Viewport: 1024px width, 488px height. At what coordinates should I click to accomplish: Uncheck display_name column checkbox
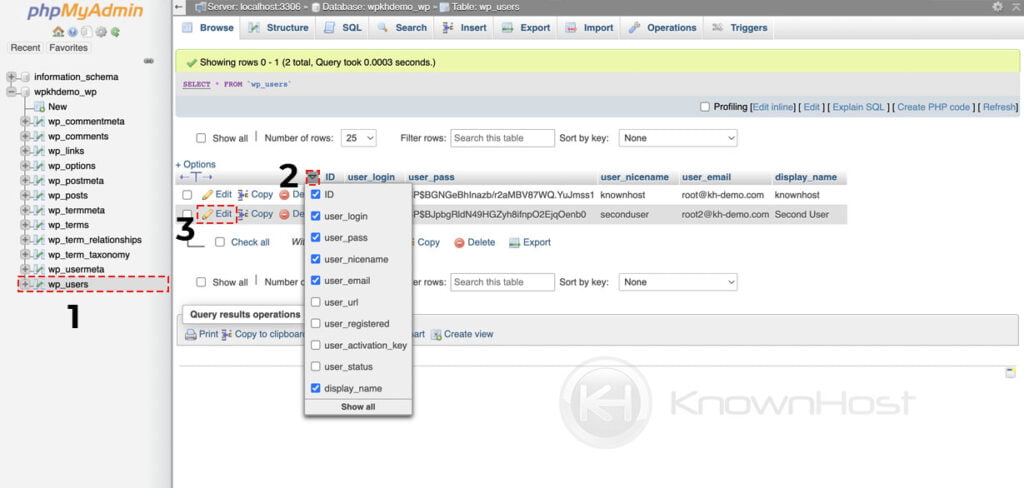click(315, 388)
